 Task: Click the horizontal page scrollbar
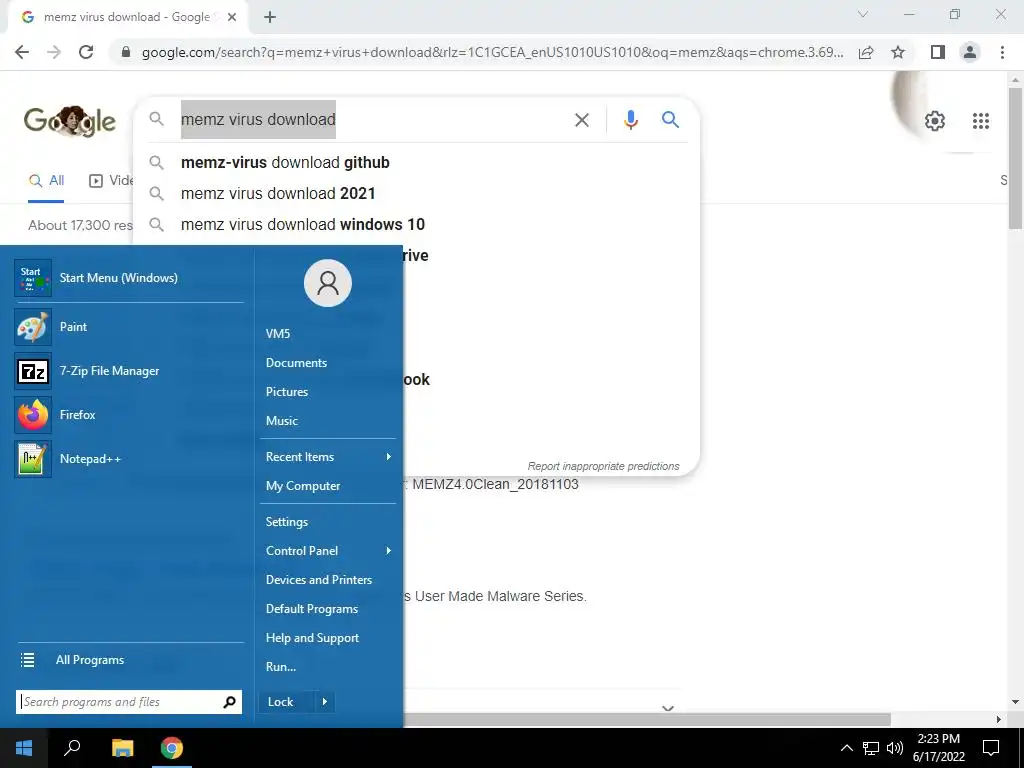(x=647, y=720)
